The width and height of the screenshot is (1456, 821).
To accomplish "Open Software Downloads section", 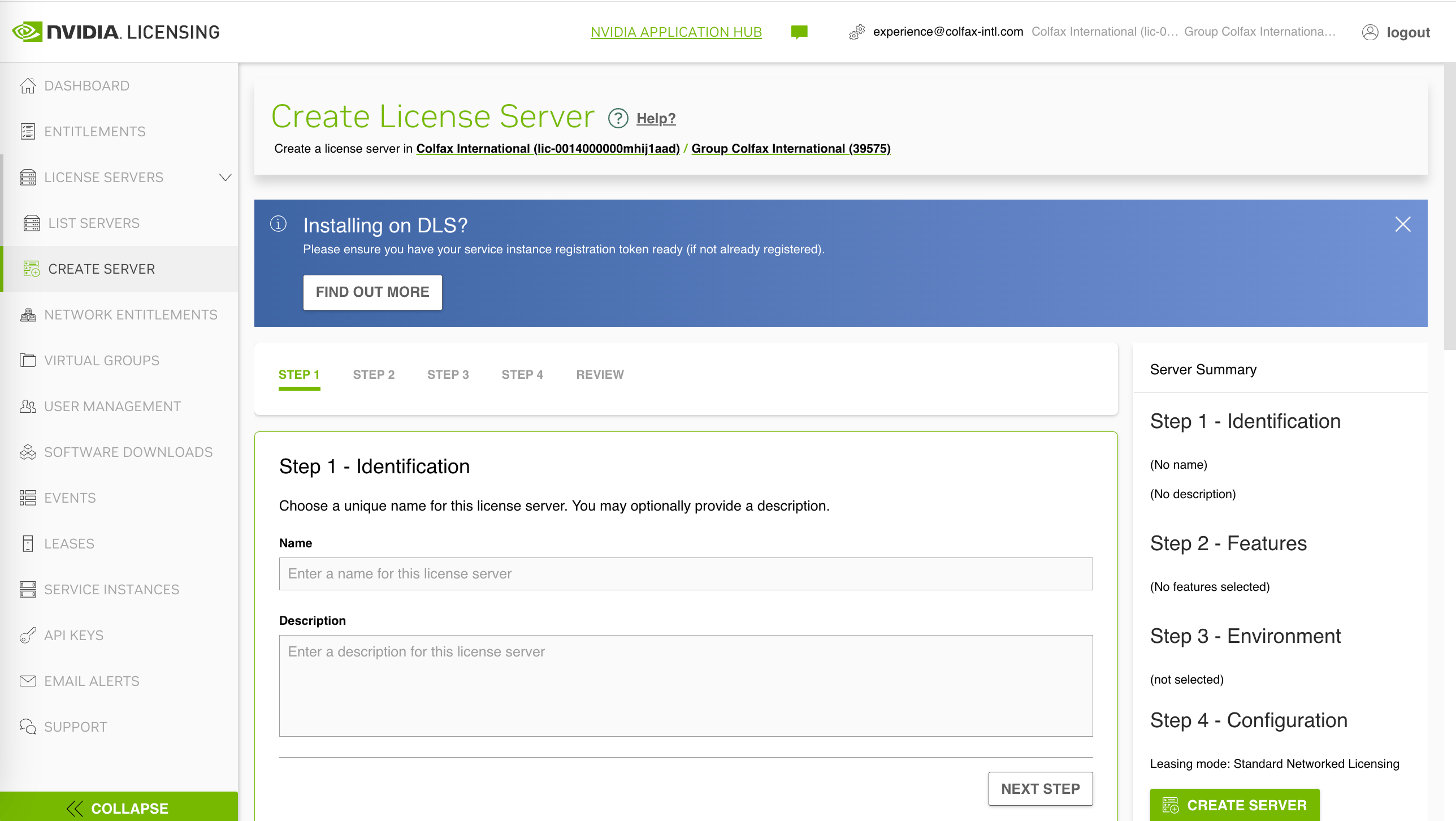I will coord(128,452).
